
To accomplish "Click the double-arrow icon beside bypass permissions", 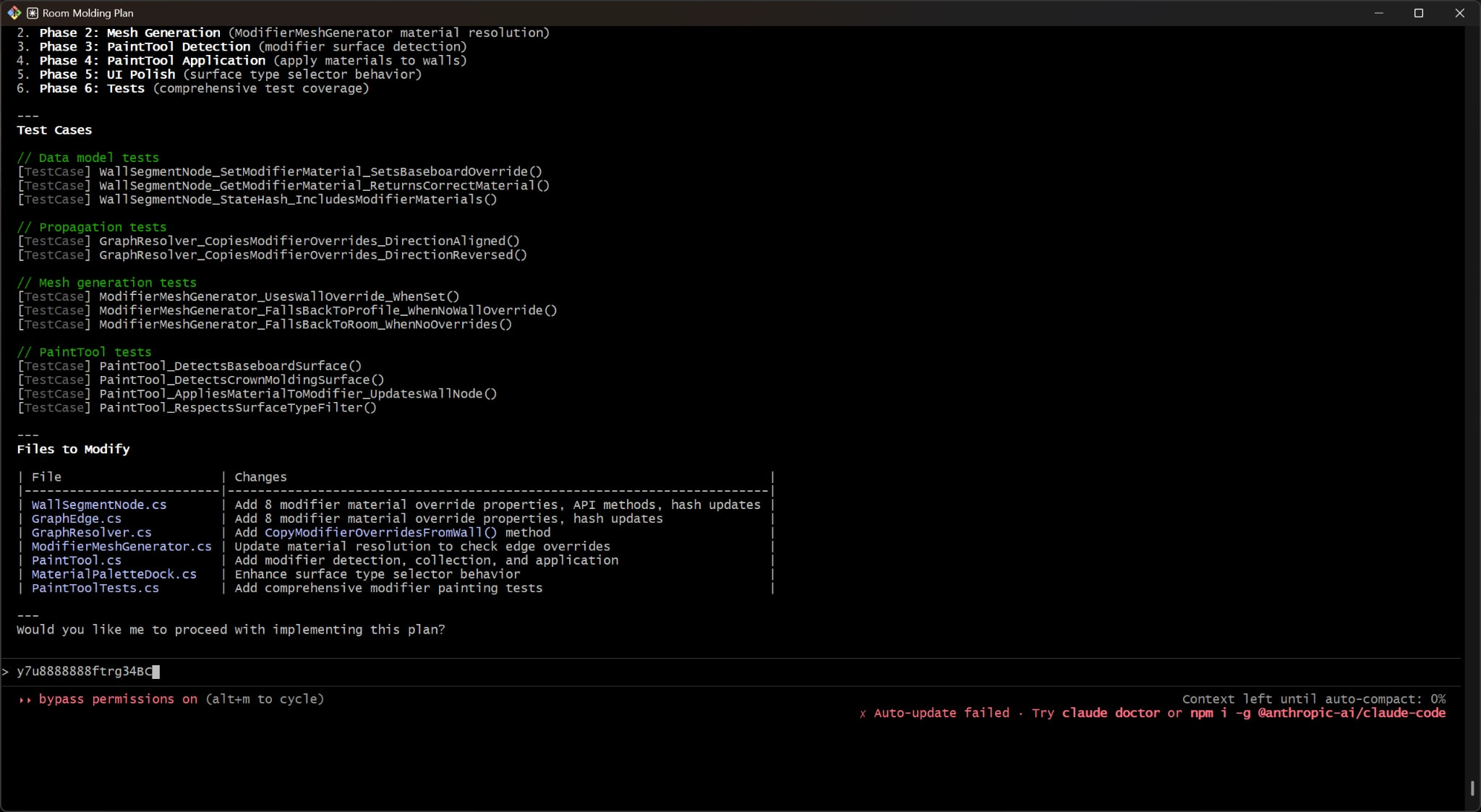I will pos(25,699).
